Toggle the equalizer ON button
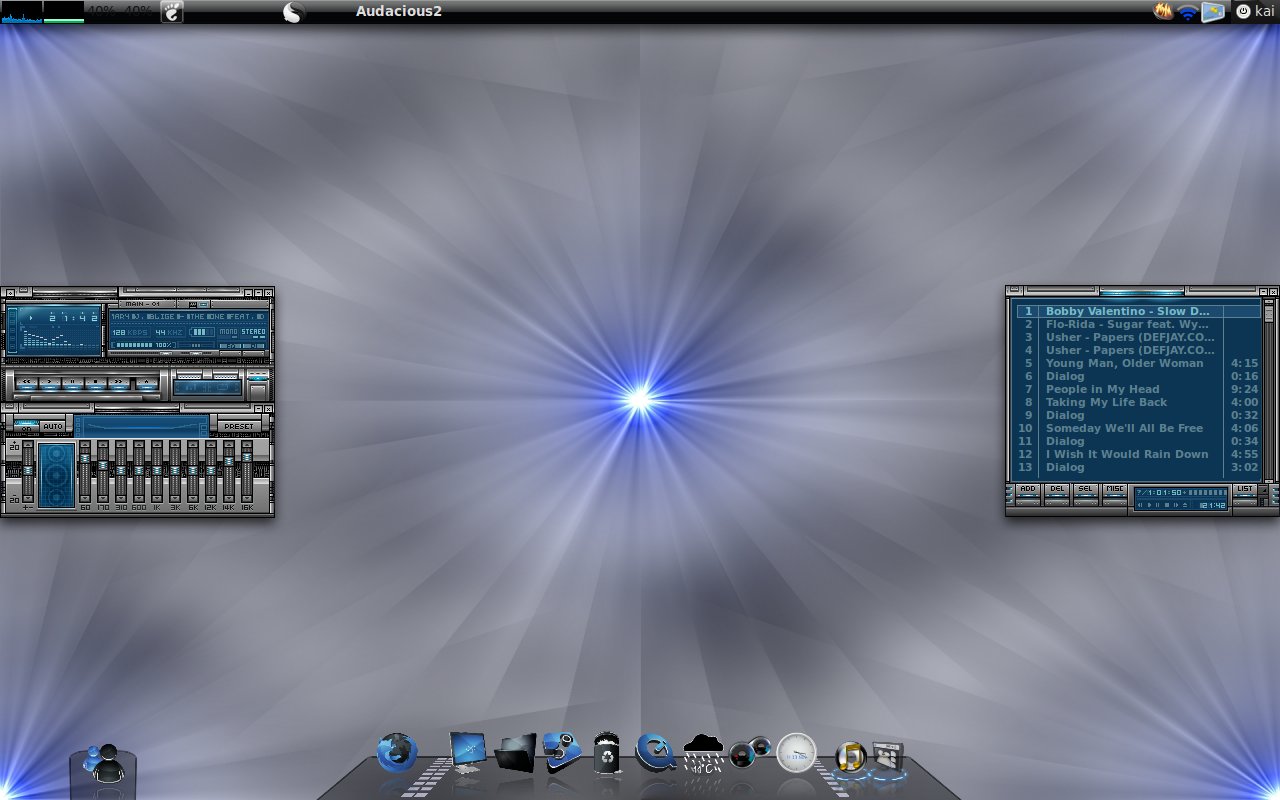Viewport: 1280px width, 800px height. pyautogui.click(x=26, y=426)
